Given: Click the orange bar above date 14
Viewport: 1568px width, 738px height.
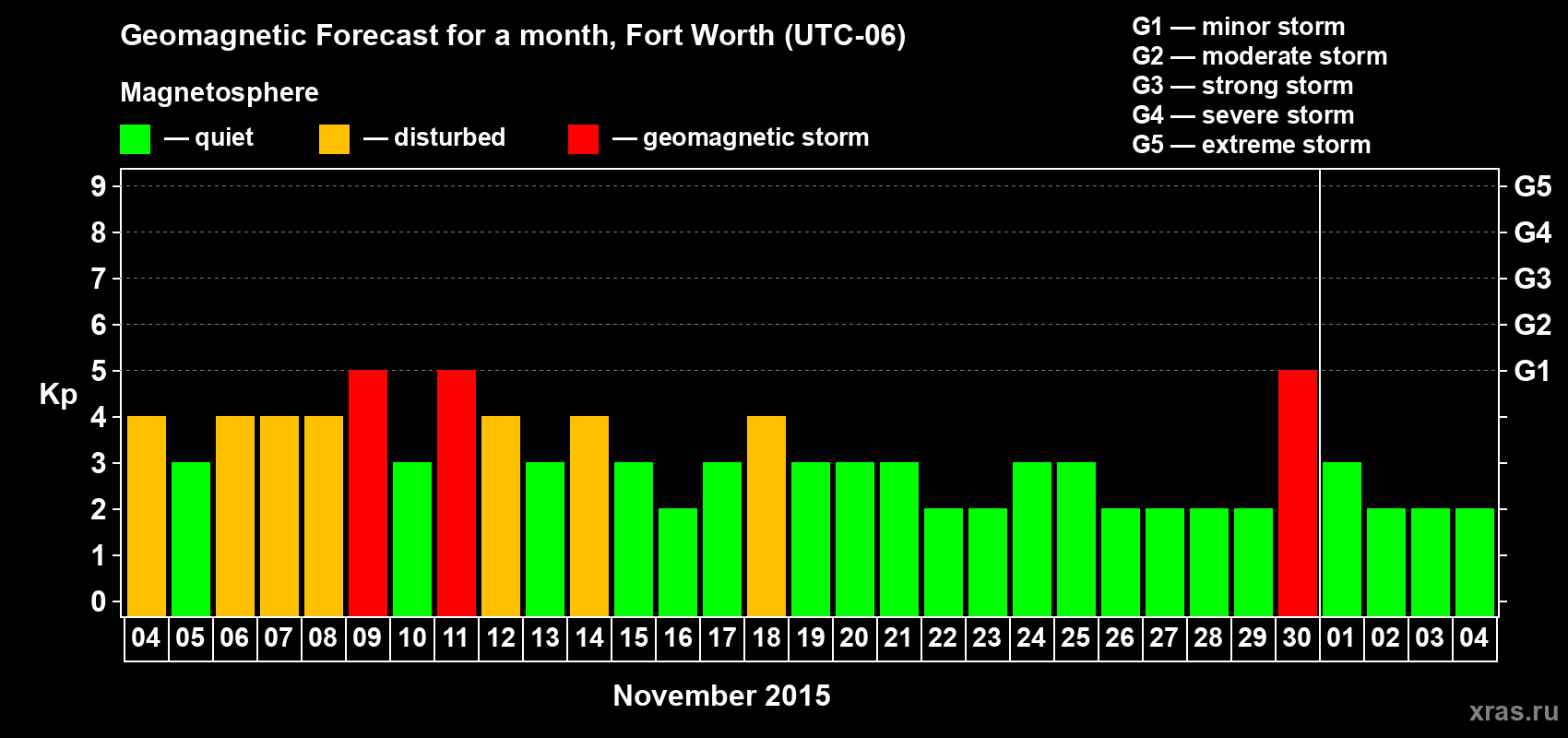Looking at the screenshot, I should (x=589, y=516).
